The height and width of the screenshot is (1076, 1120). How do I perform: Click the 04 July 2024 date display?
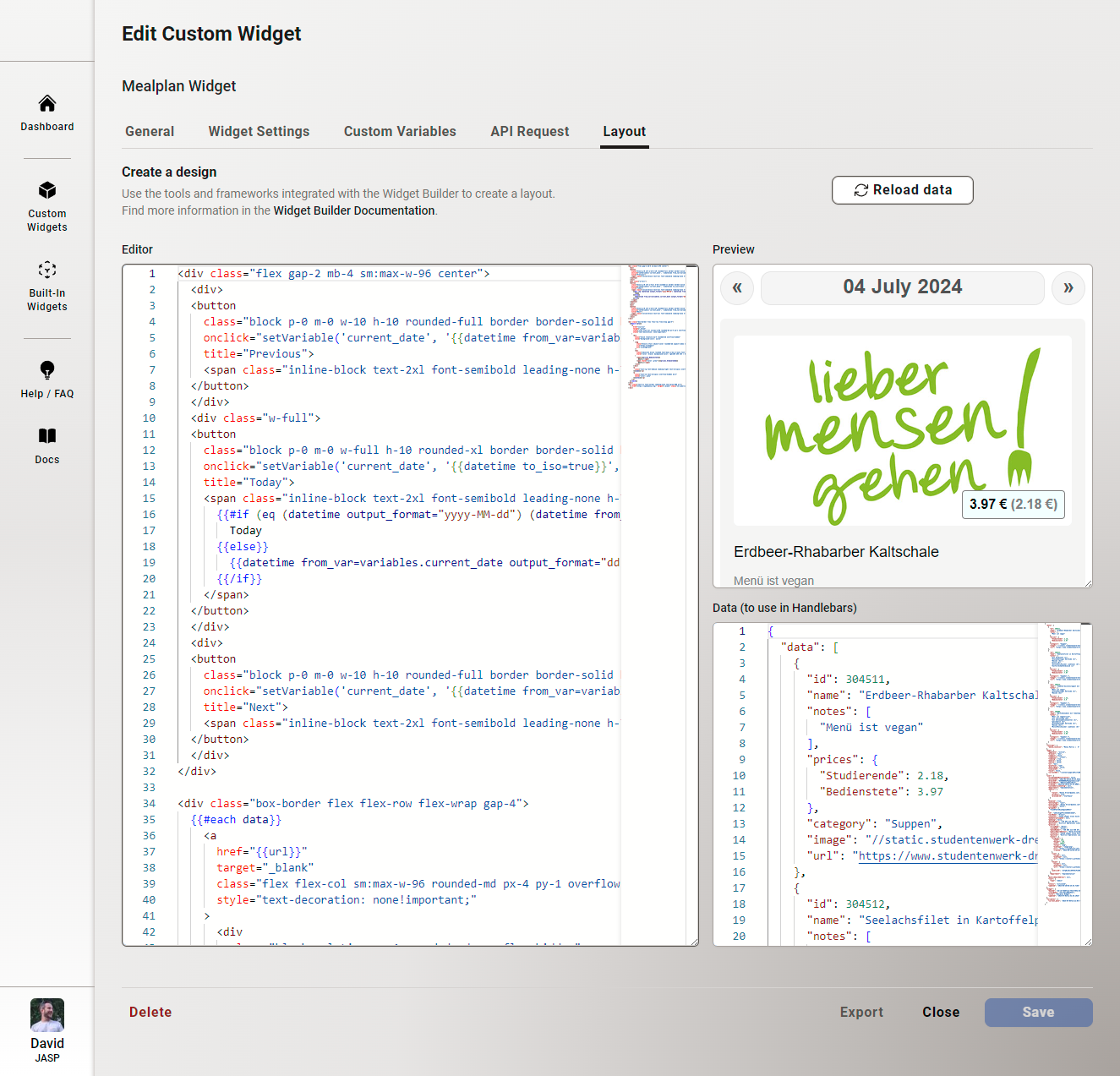click(902, 287)
